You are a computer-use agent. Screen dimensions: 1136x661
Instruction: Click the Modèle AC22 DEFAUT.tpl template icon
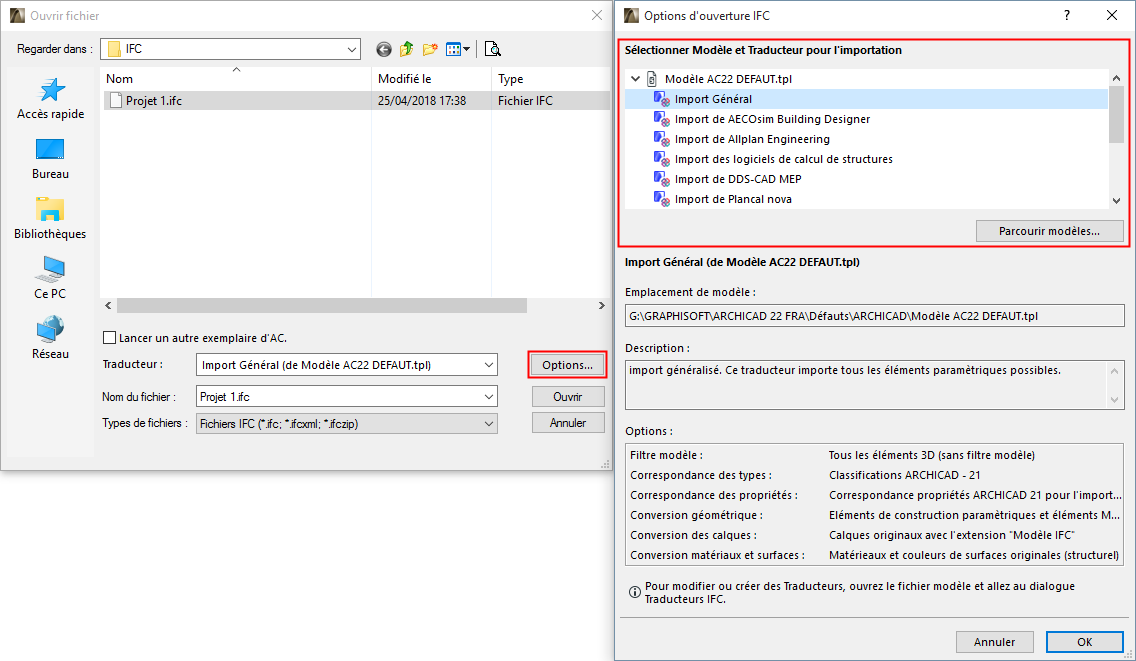tap(652, 79)
